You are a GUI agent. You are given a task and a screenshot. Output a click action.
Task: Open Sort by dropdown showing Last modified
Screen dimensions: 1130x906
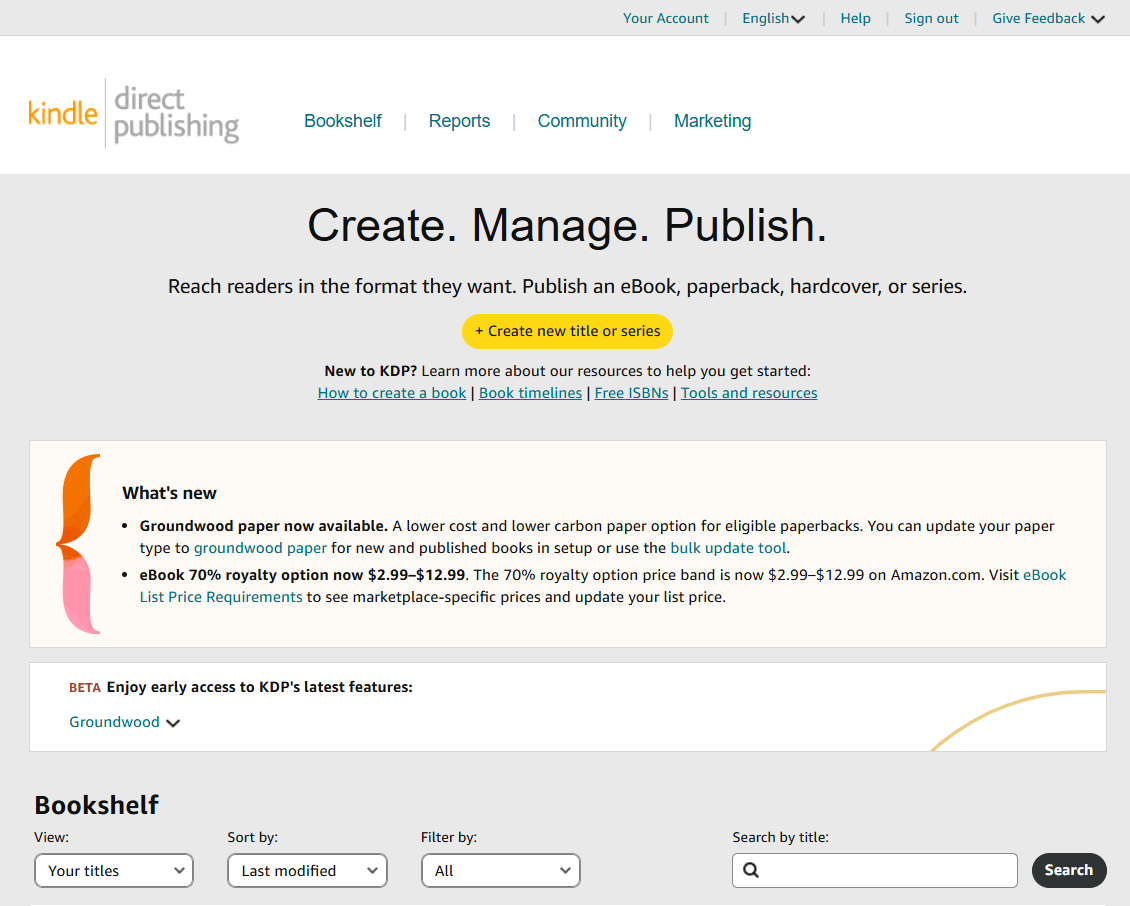[x=307, y=871]
